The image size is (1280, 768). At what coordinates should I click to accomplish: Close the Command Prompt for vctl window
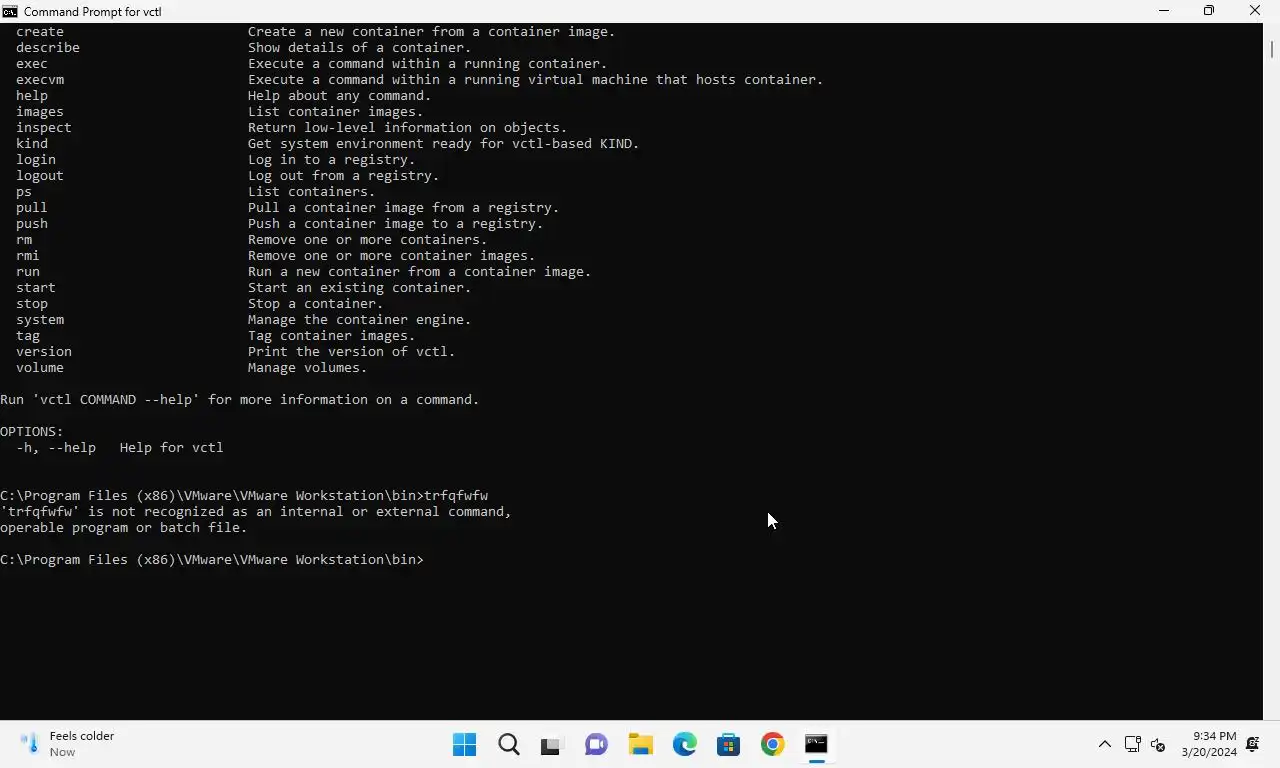coord(1255,11)
